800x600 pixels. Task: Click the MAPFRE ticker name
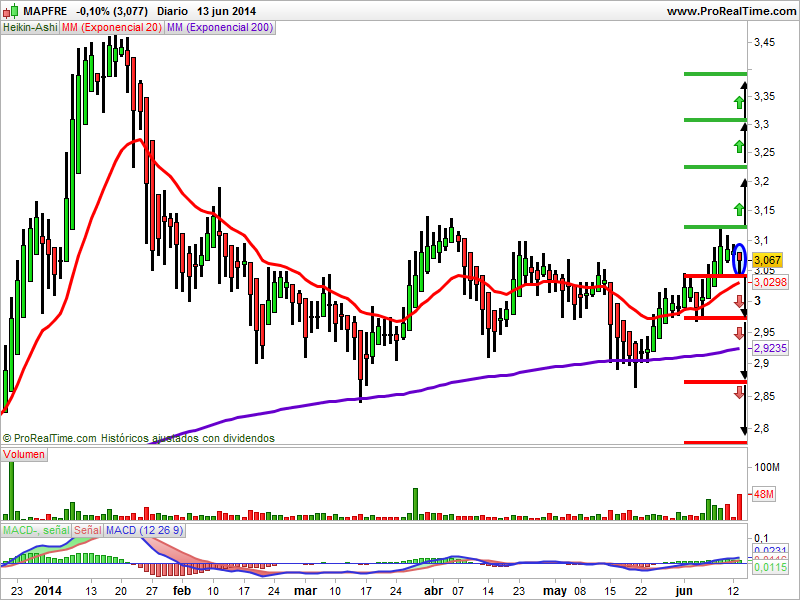[45, 11]
